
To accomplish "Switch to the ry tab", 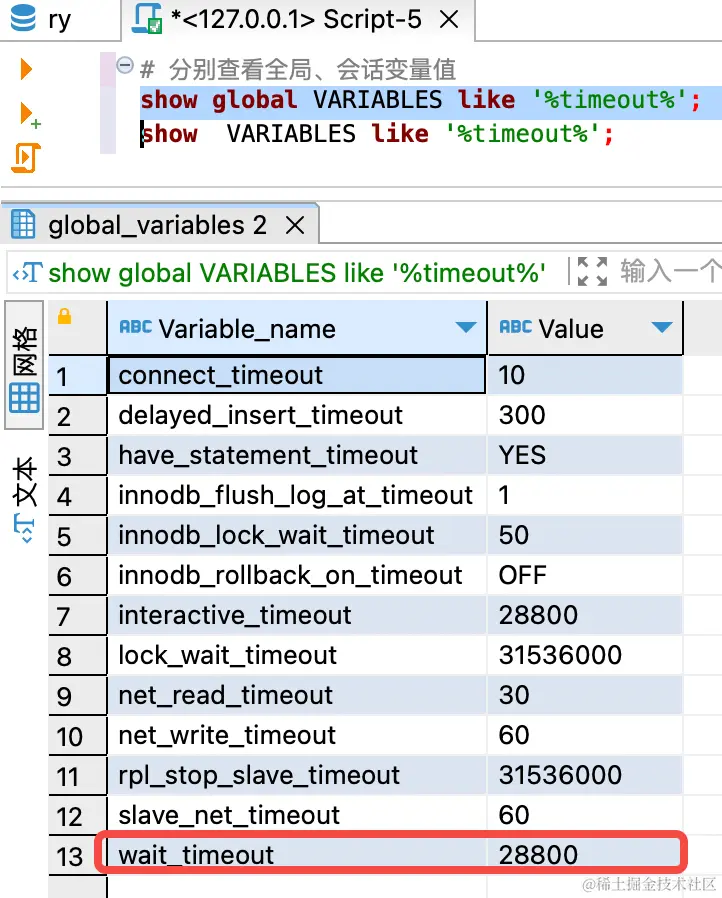I will point(60,19).
